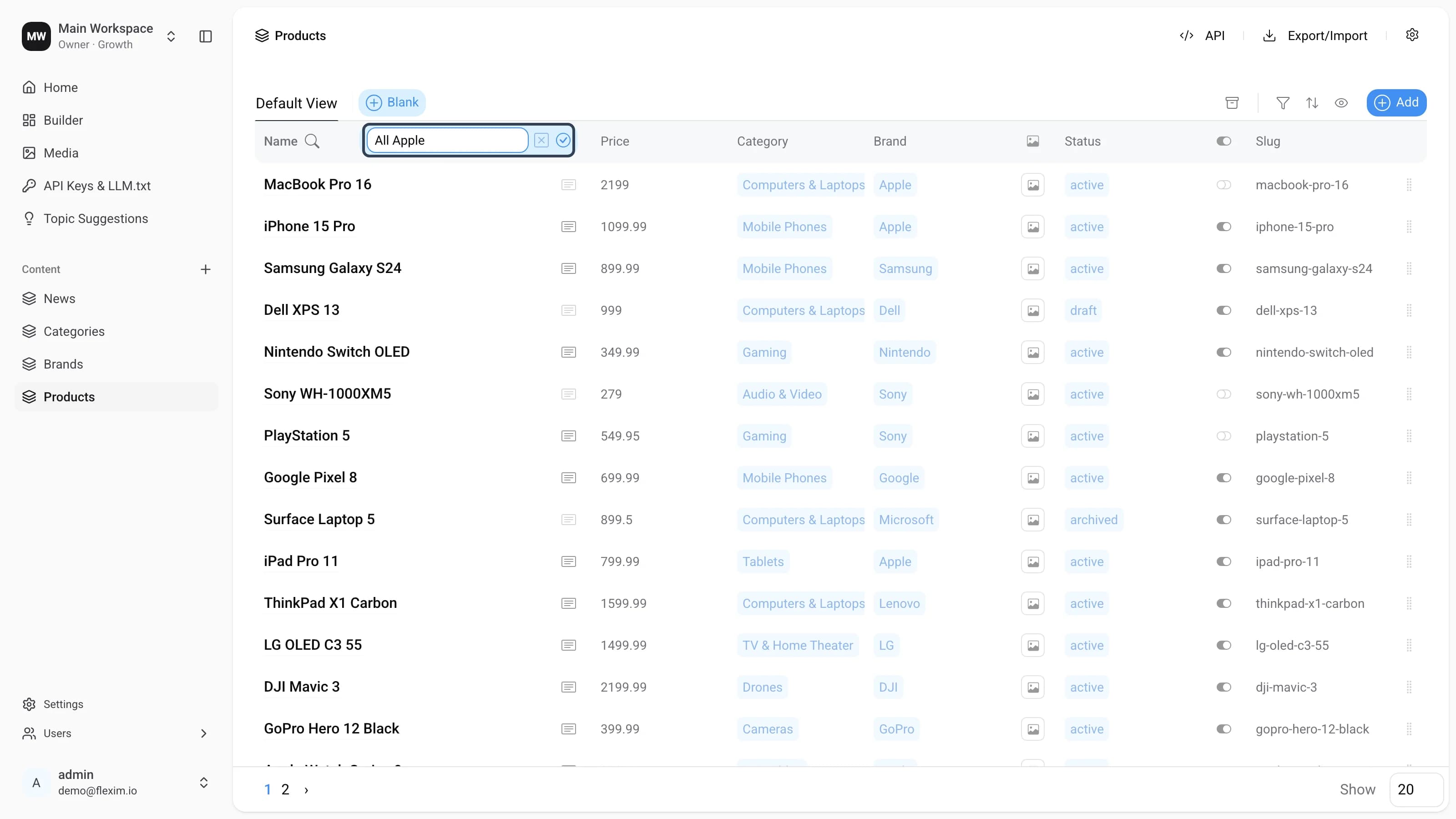Collapse the sidebar panel icon
The width and height of the screenshot is (1456, 819).
[206, 36]
